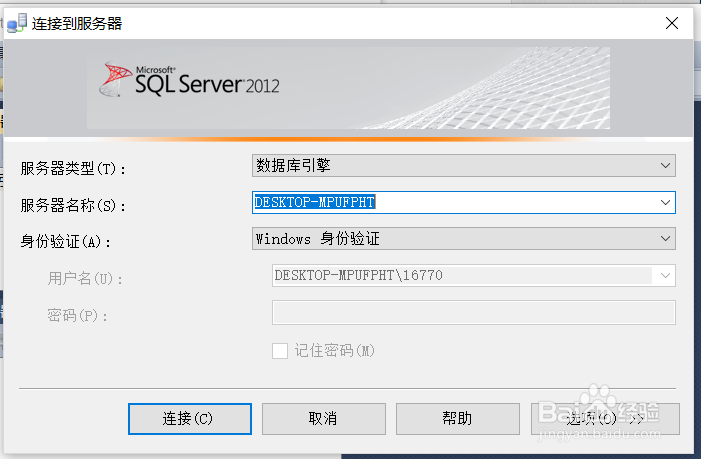Toggle the 记住密码(M) checkbox
Image resolution: width=701 pixels, height=459 pixels.
280,351
